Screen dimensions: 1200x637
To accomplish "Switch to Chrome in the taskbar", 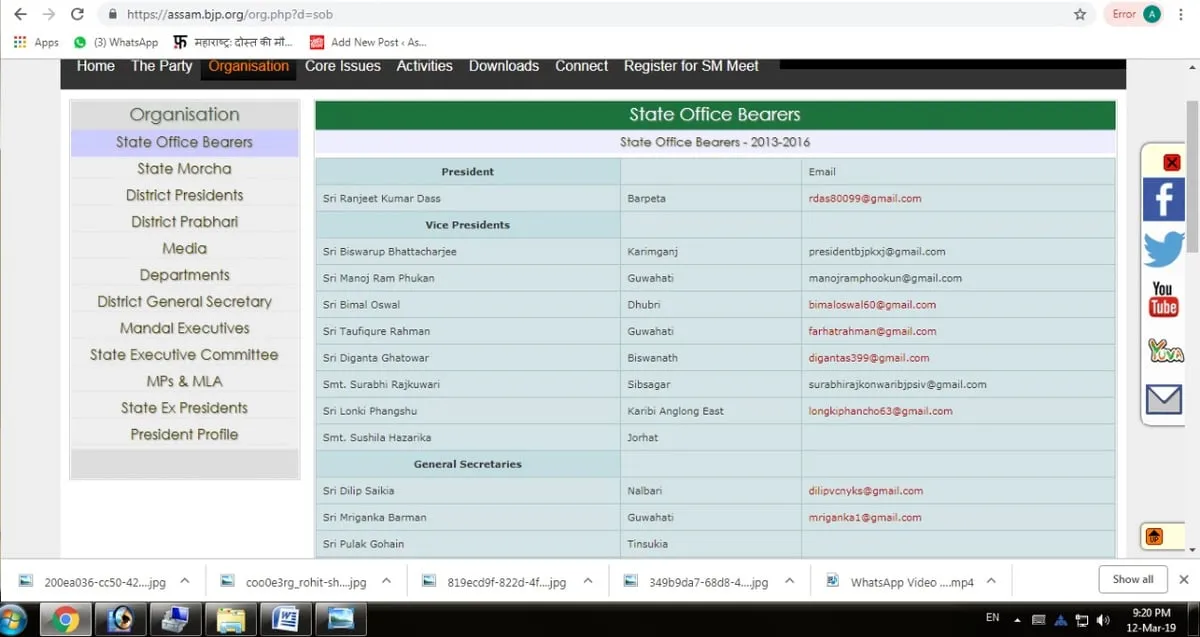I will (66, 620).
